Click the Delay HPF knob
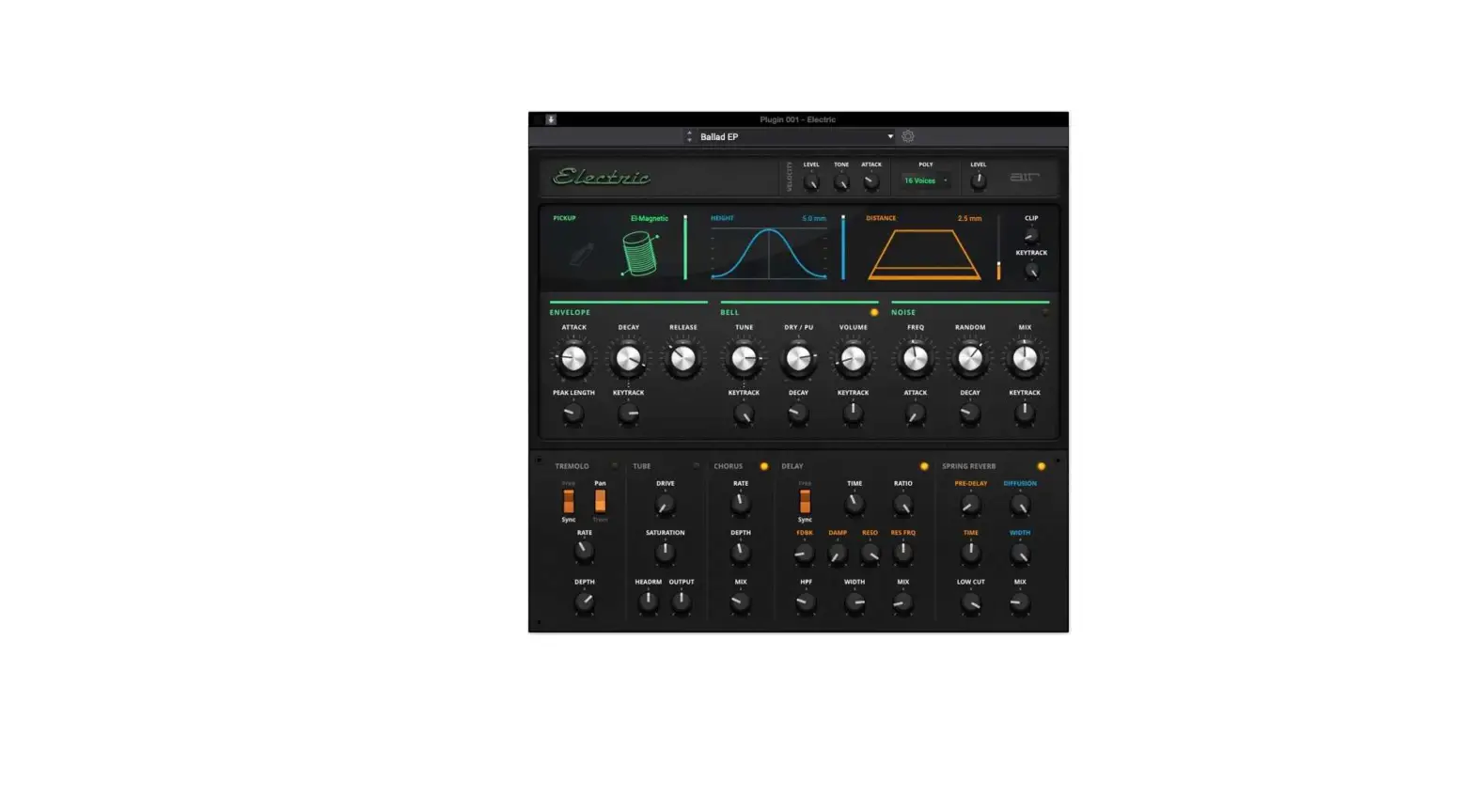 [x=806, y=602]
